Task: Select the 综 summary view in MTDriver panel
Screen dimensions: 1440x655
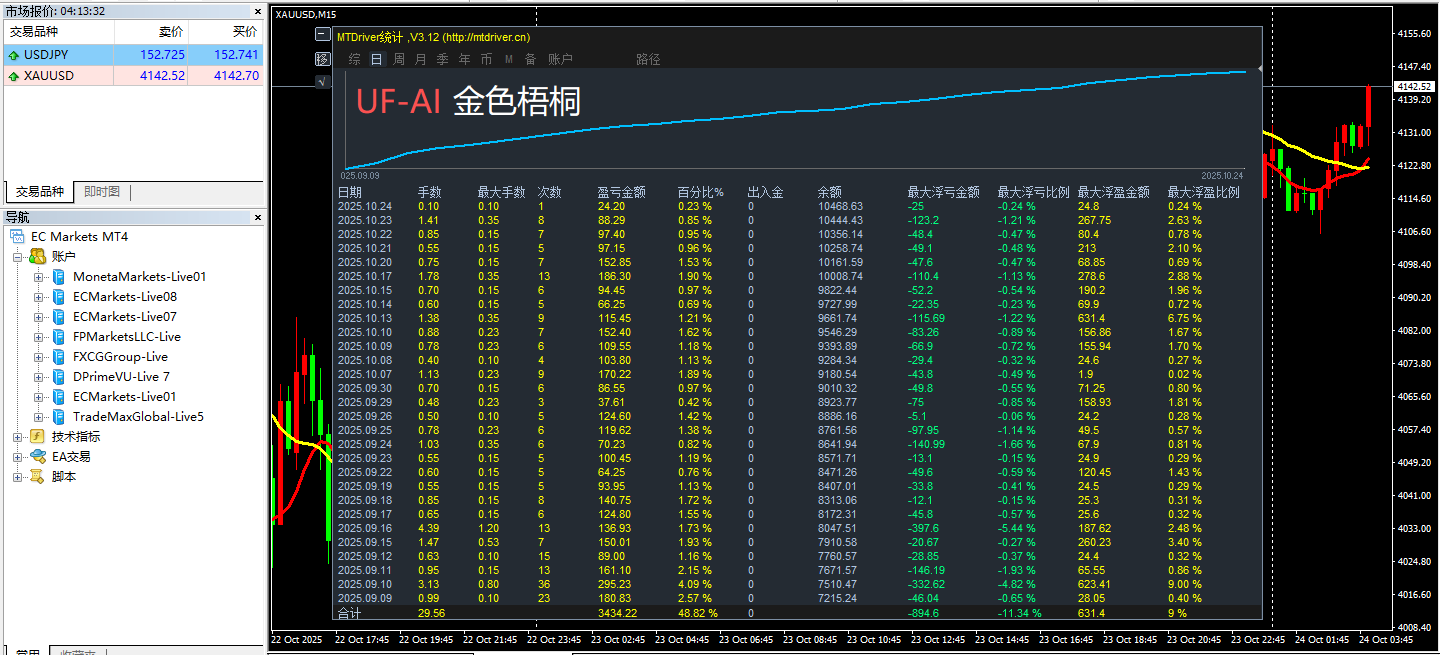Action: 355,58
